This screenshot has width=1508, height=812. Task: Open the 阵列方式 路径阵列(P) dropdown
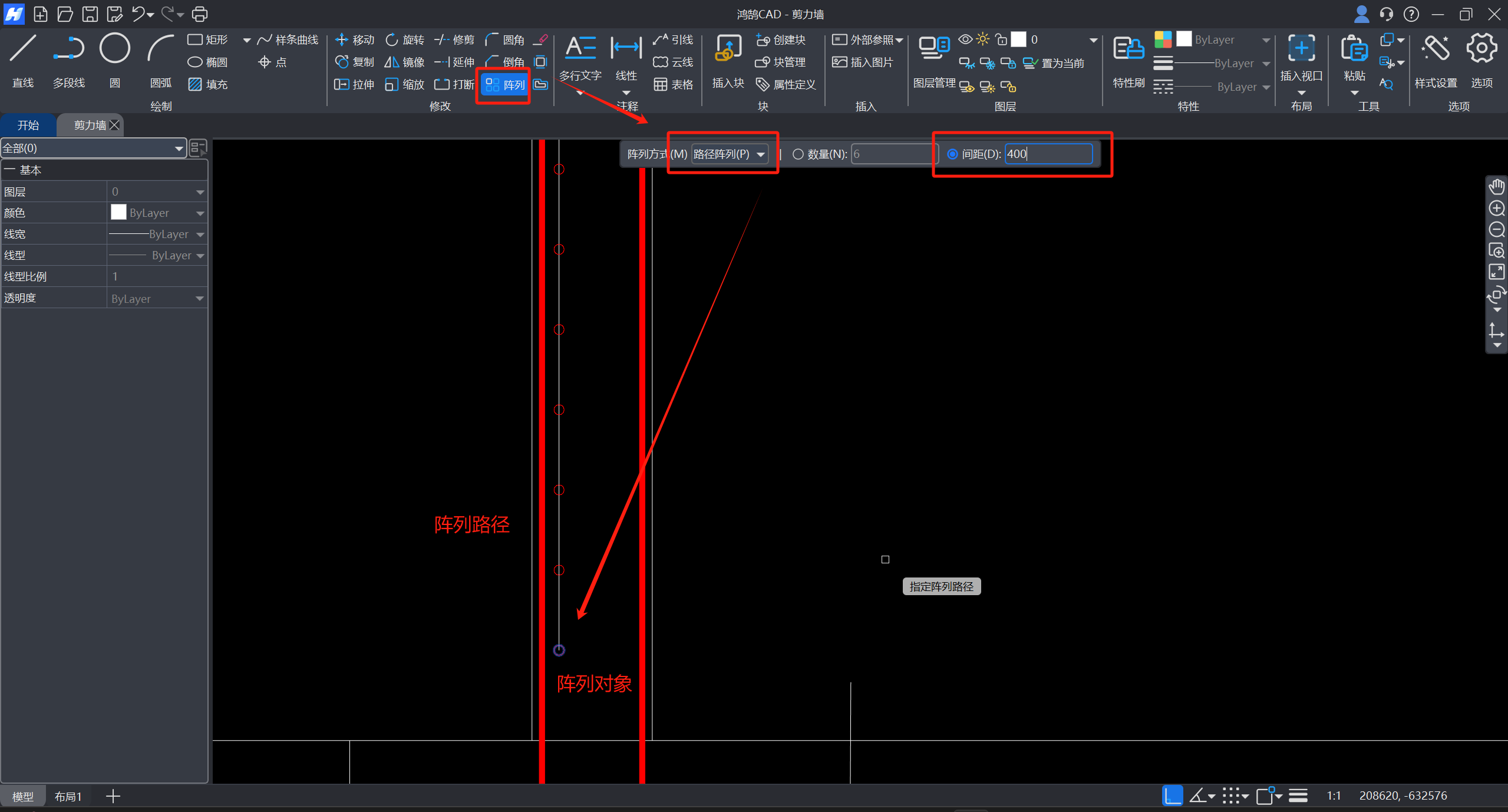coord(730,154)
